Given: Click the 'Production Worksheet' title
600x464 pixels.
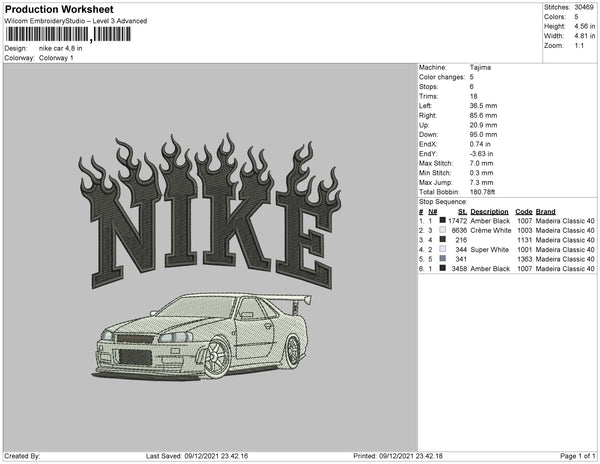Looking at the screenshot, I should click(59, 9).
